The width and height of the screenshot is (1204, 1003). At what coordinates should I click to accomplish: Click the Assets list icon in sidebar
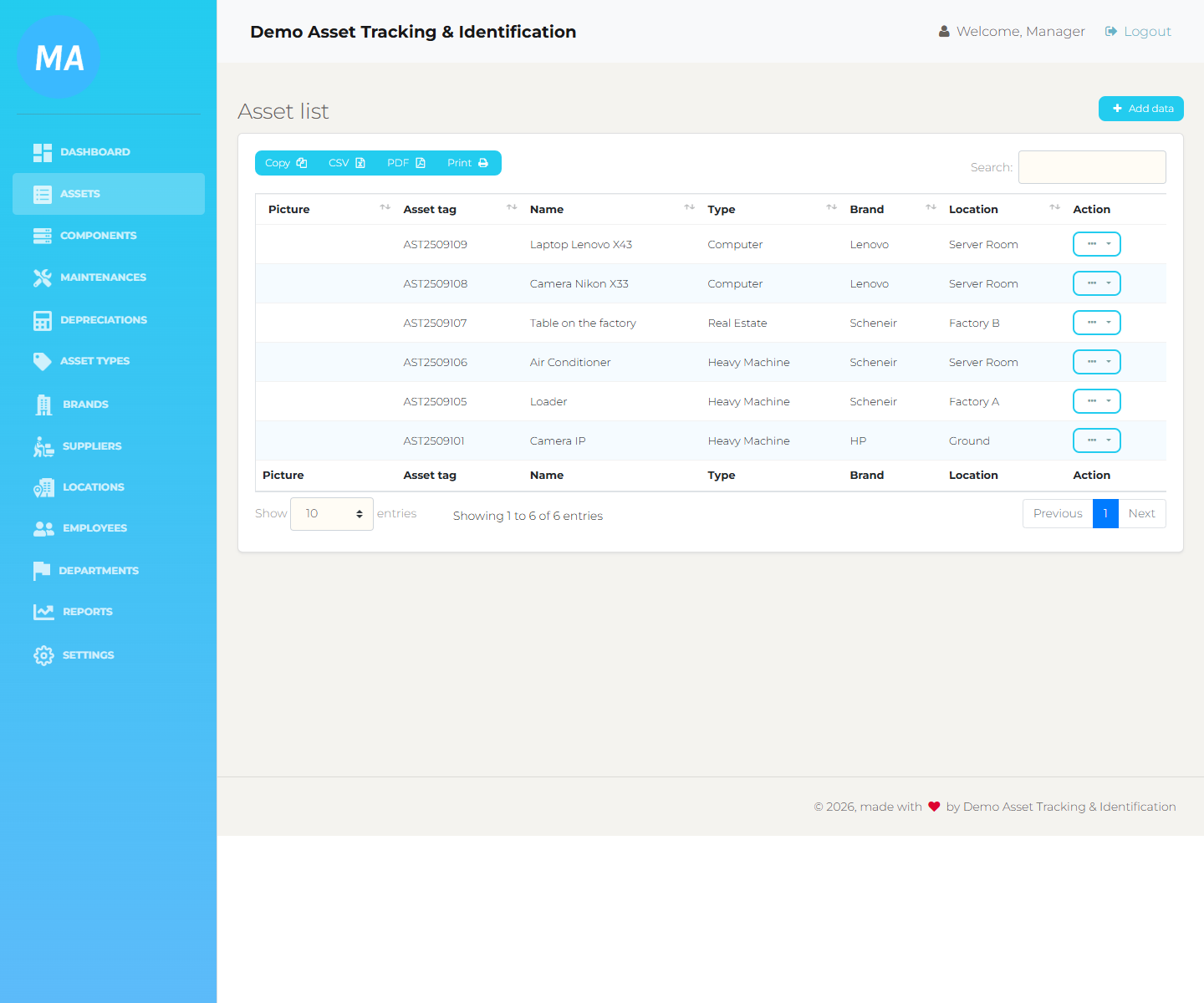click(x=43, y=194)
